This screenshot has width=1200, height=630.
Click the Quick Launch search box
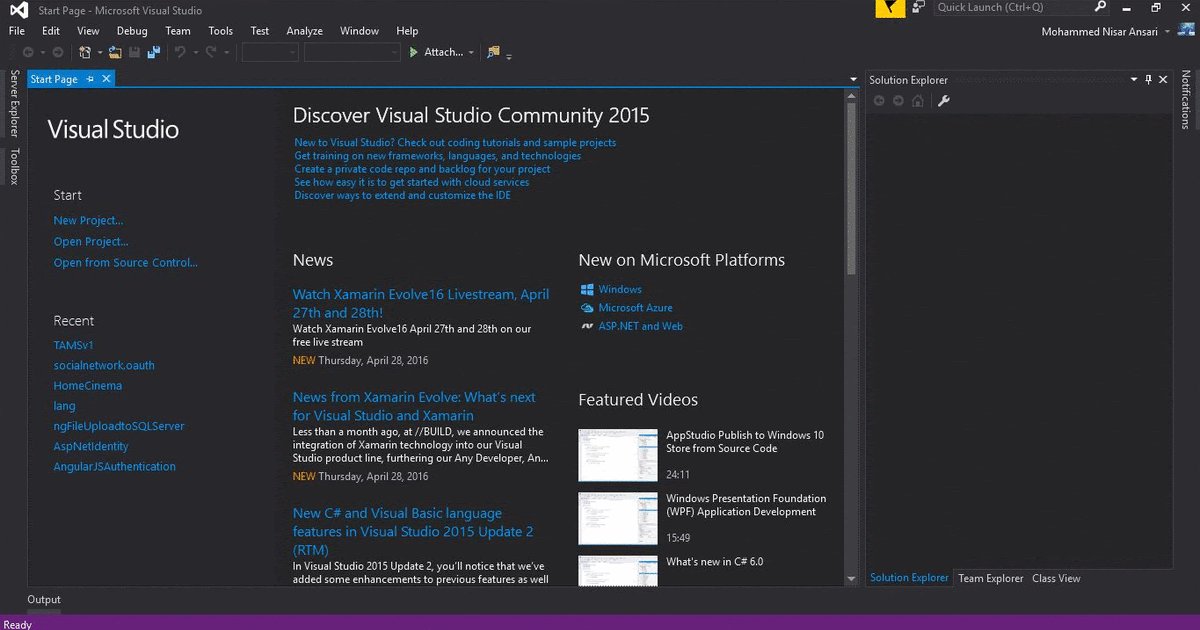pyautogui.click(x=1011, y=8)
